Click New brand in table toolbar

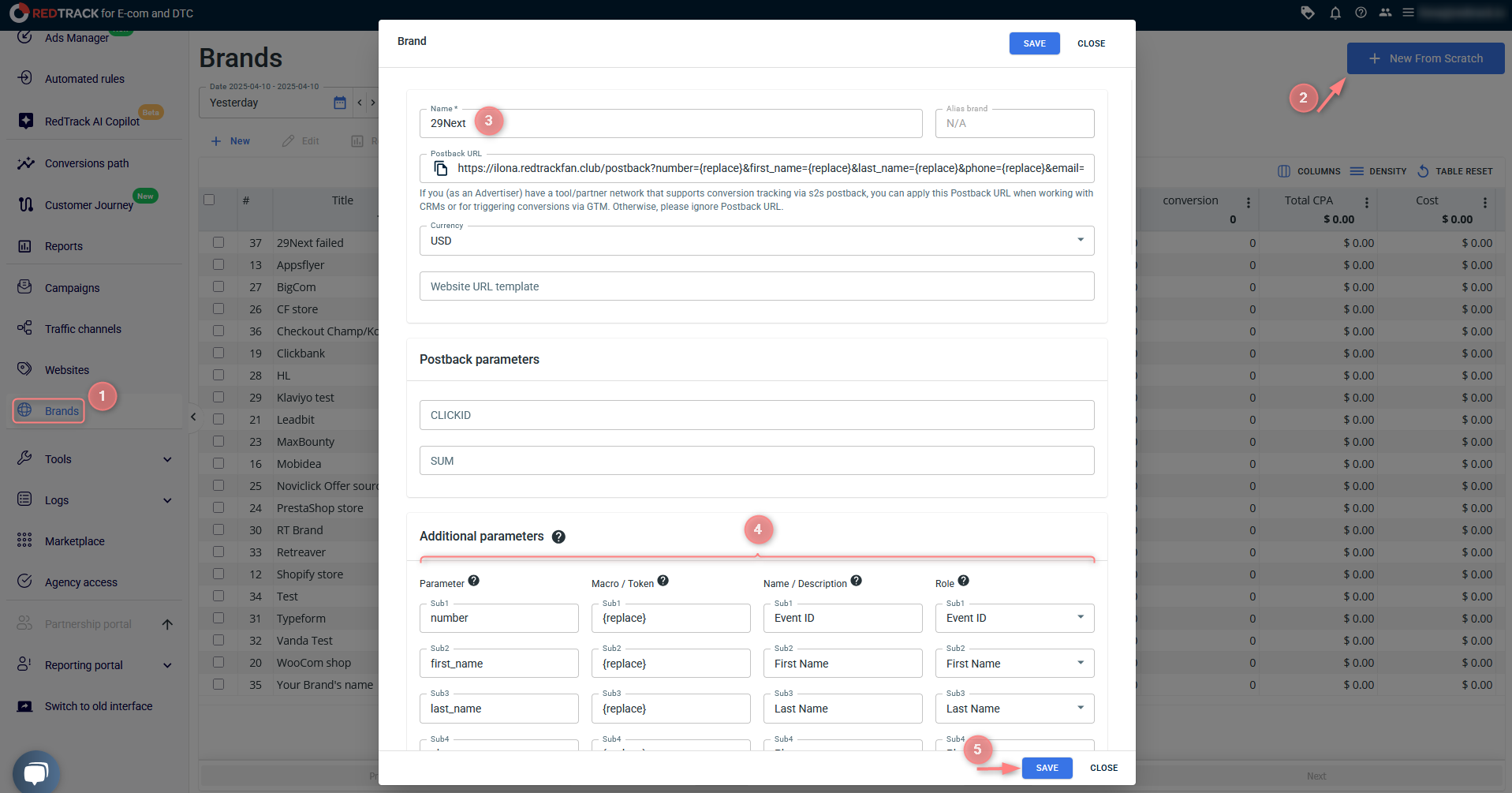[x=230, y=141]
